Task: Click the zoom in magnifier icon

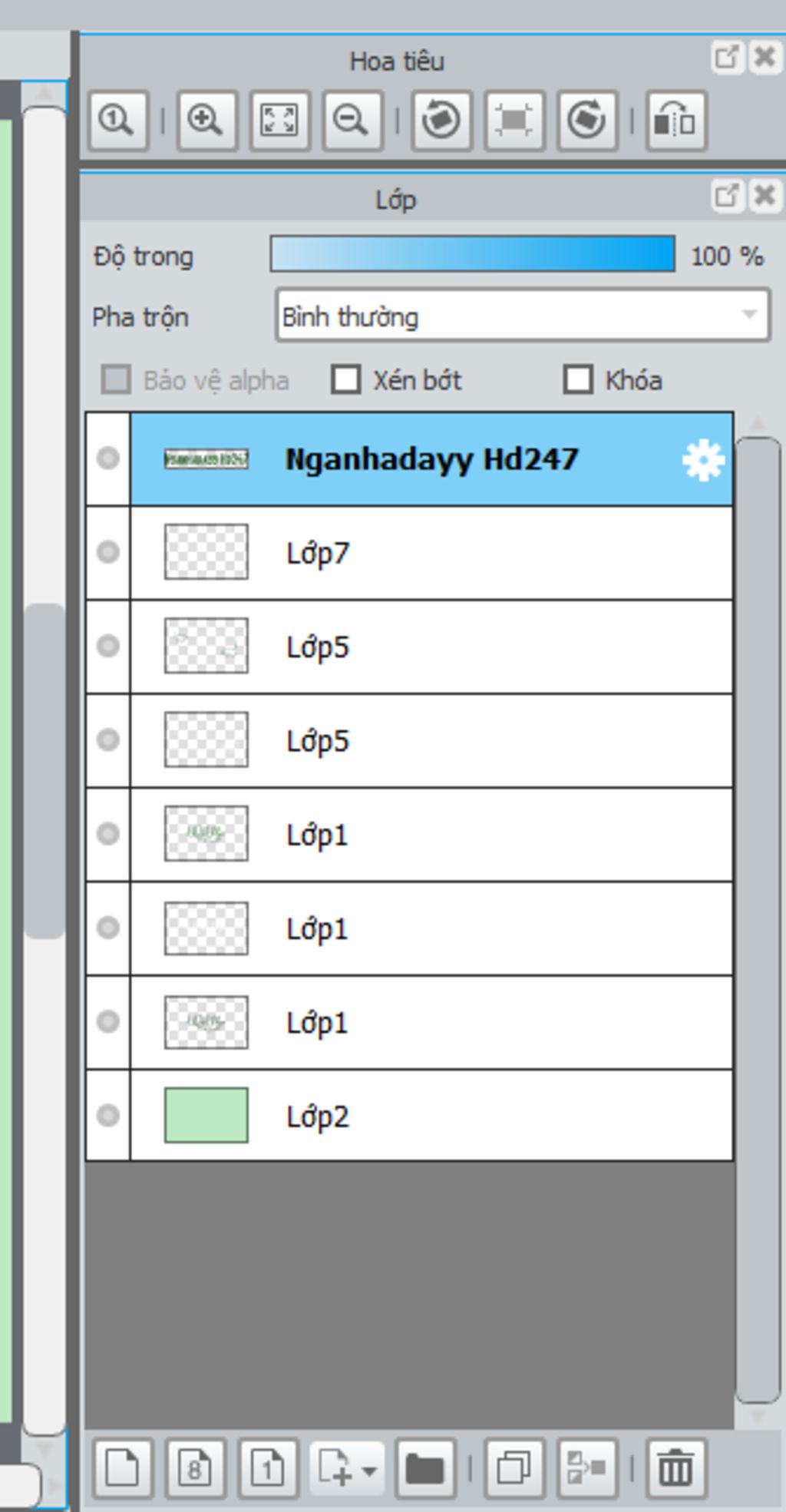Action: [x=206, y=121]
